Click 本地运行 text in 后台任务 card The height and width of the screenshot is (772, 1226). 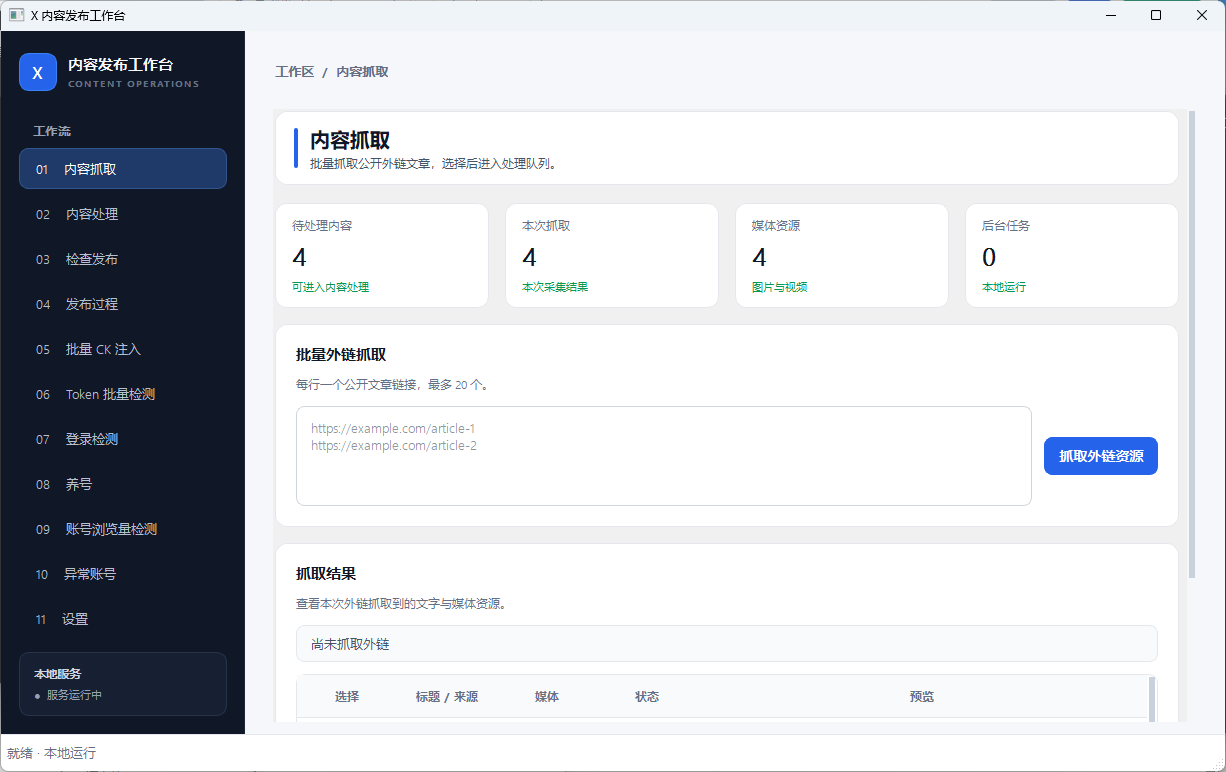coord(1004,287)
